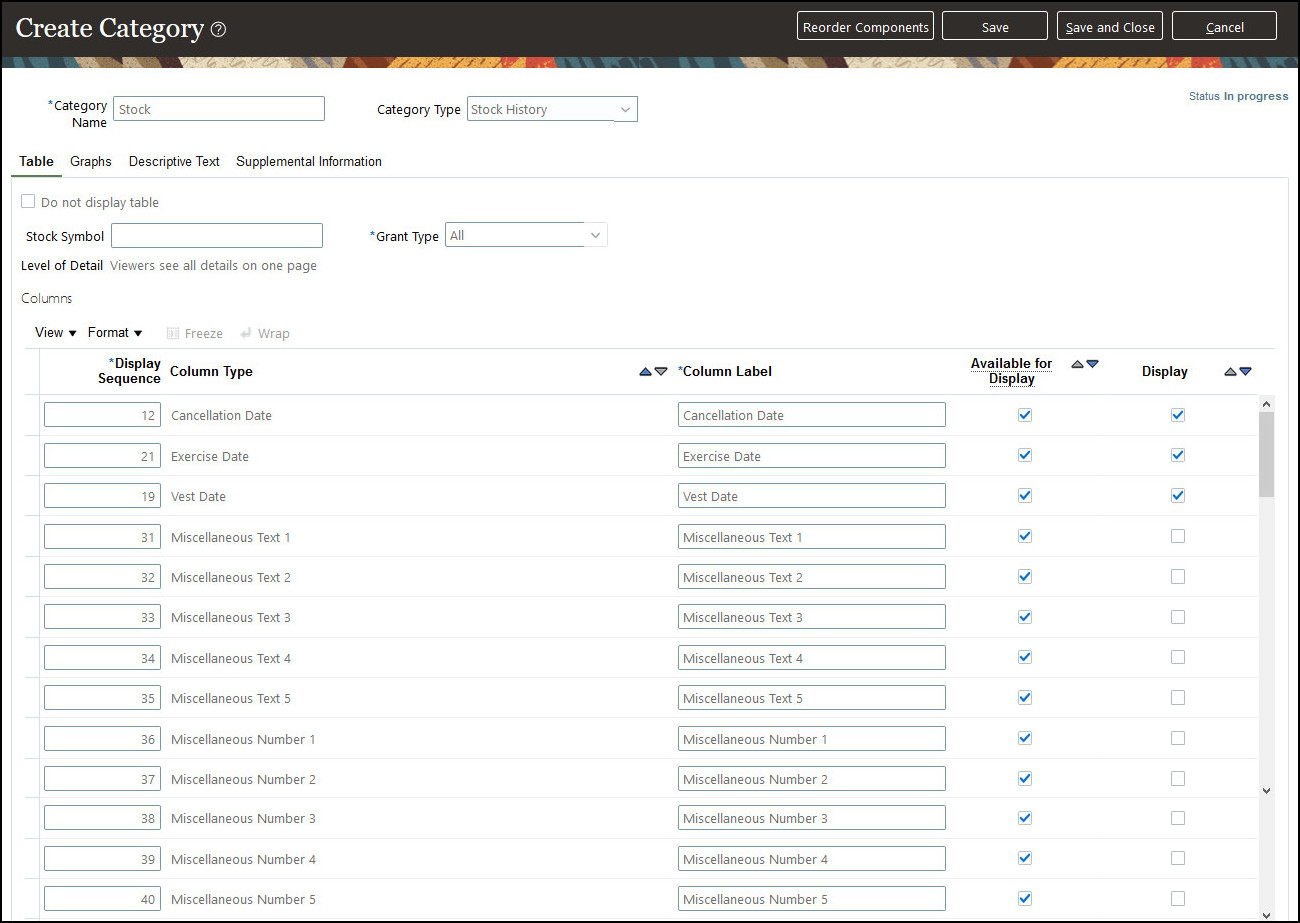1300x923 pixels.
Task: Edit the Miscellaneous Number 1 column label
Action: click(812, 739)
